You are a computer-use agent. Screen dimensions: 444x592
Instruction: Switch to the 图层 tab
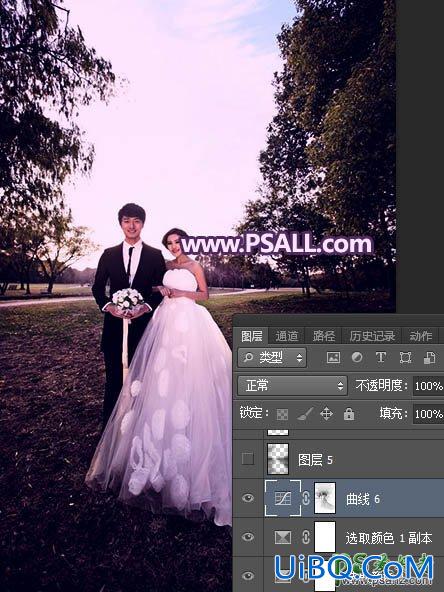coord(251,336)
